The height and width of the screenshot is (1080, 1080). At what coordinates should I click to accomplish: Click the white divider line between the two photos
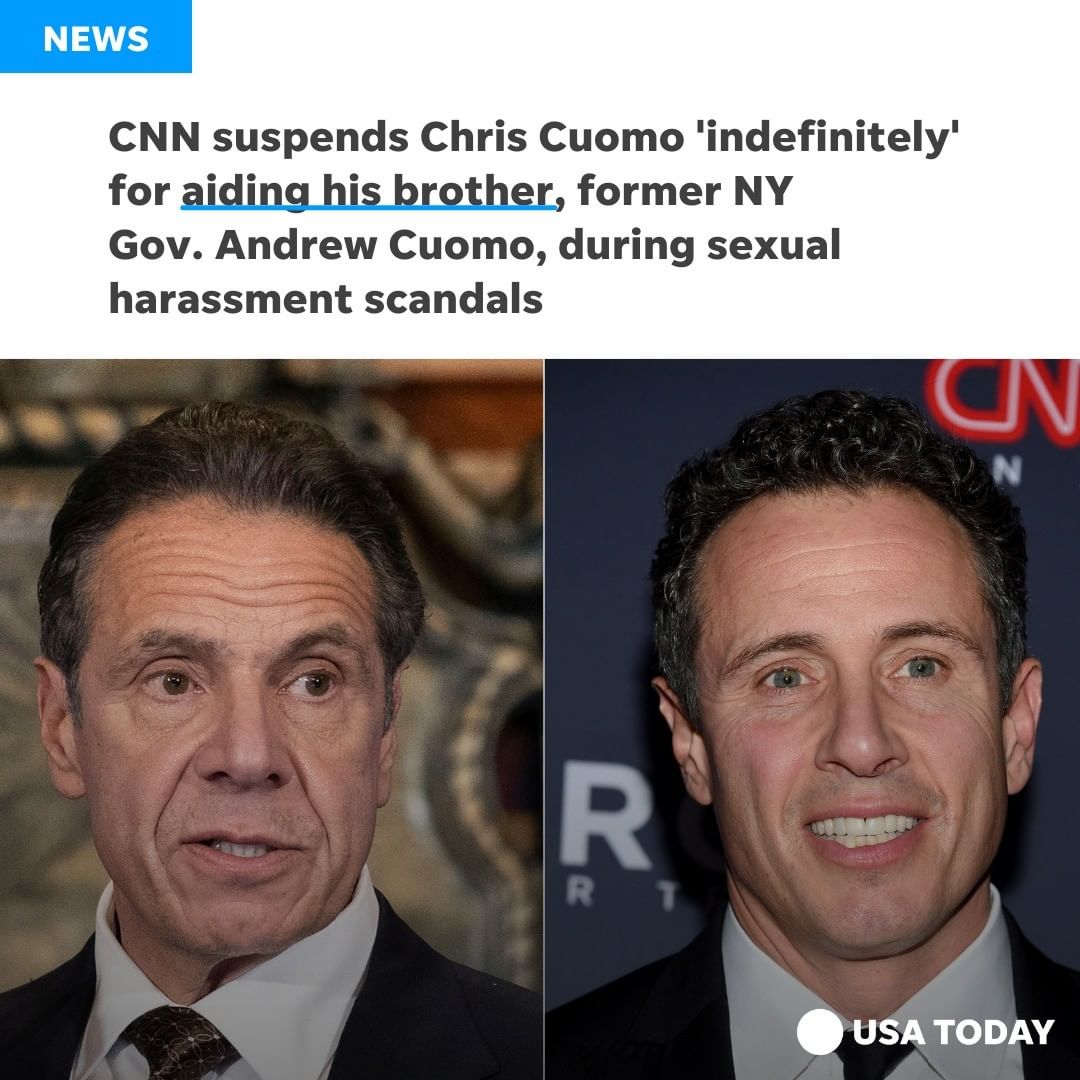pyautogui.click(x=544, y=719)
